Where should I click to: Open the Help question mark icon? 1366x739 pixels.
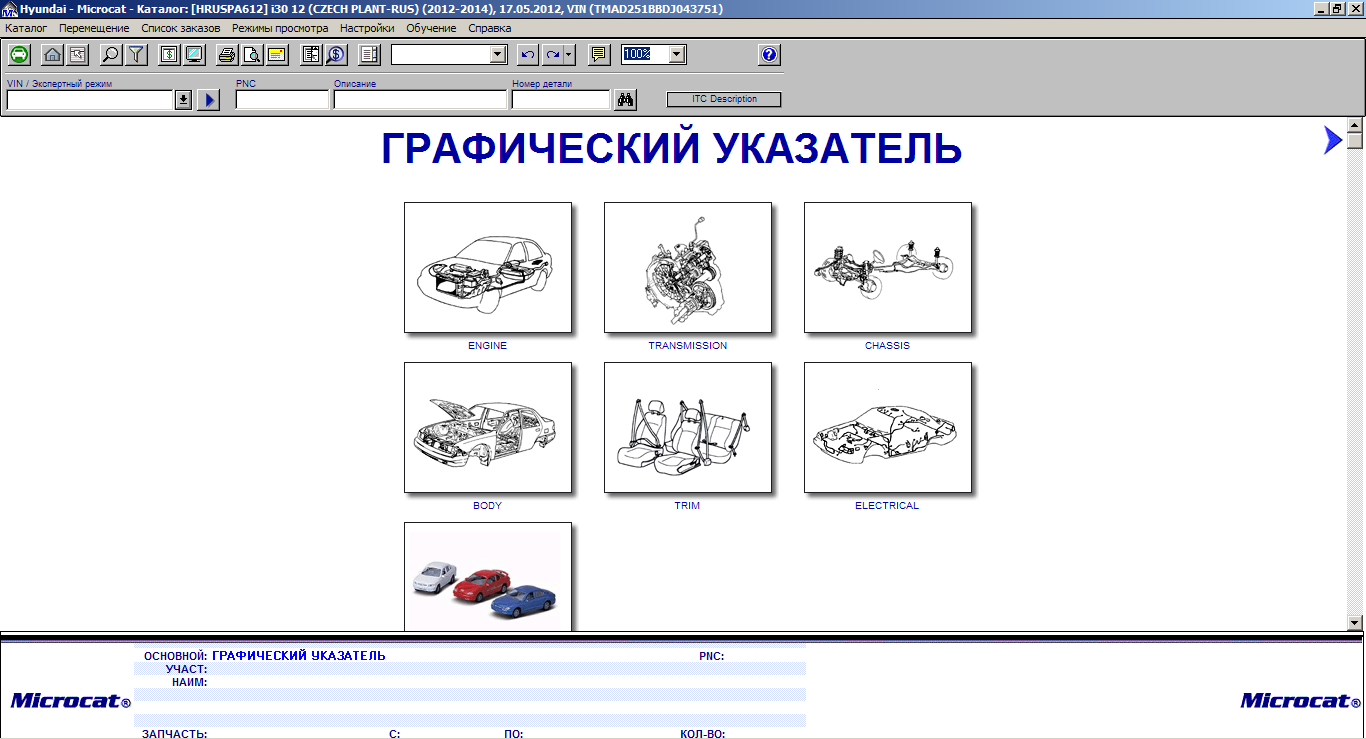pos(769,54)
